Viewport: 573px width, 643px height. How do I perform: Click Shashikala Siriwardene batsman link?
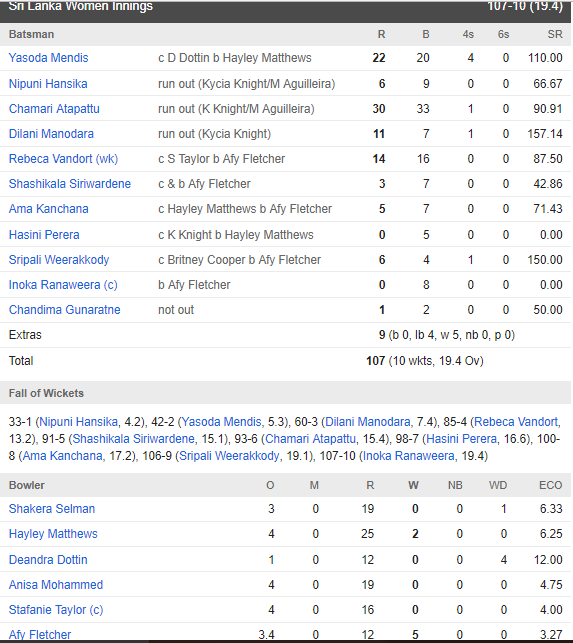point(70,184)
